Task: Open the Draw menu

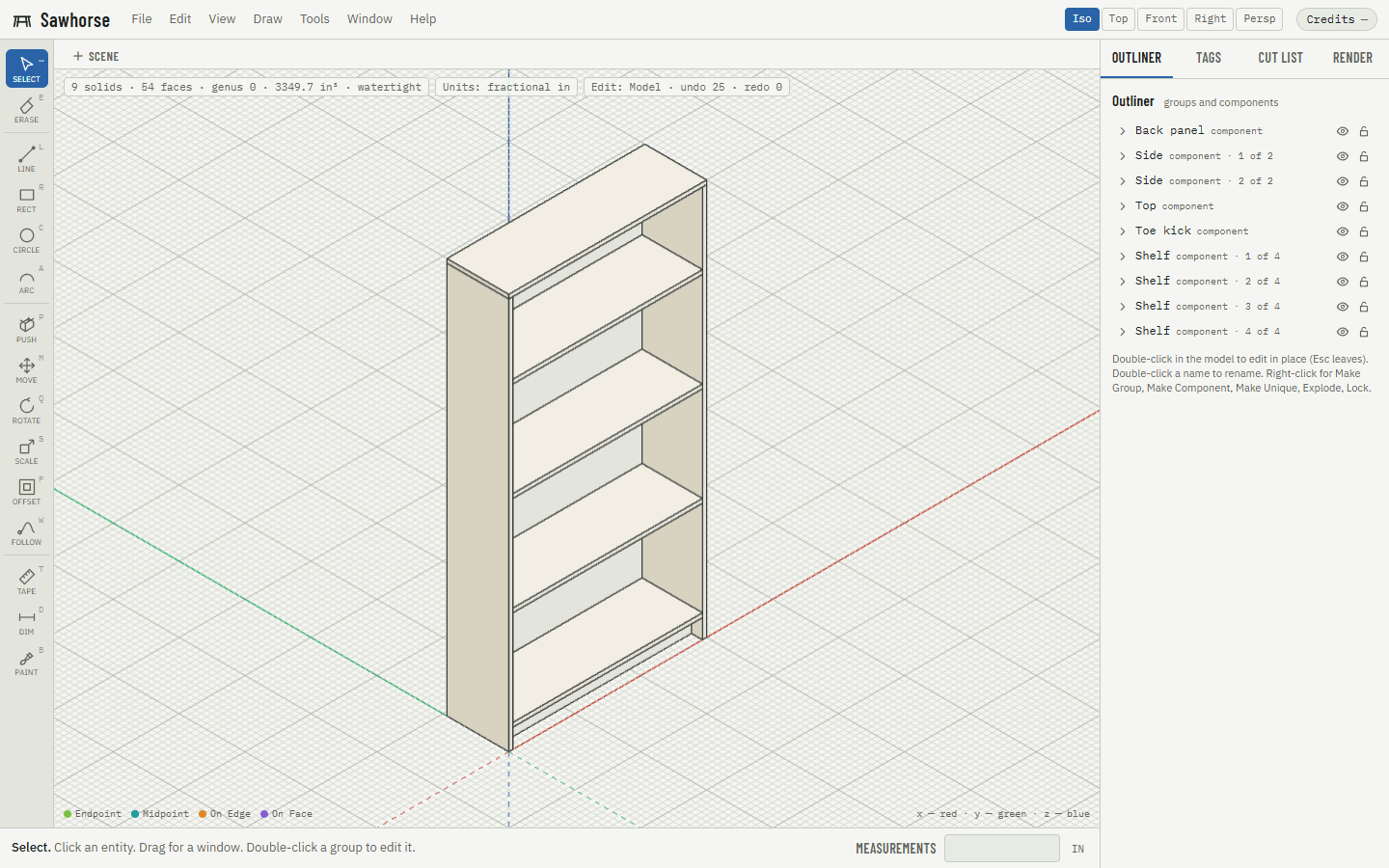Action: click(268, 19)
